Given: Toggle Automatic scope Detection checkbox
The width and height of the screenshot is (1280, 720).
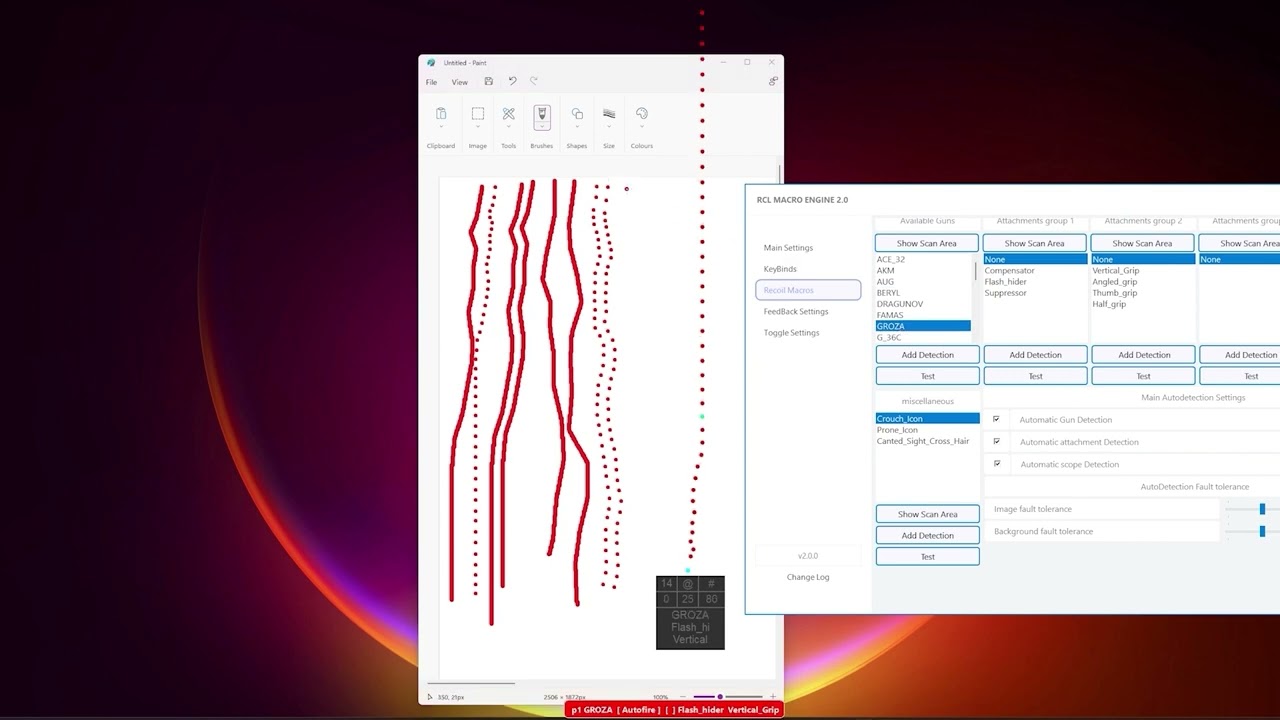Looking at the screenshot, I should [x=996, y=463].
